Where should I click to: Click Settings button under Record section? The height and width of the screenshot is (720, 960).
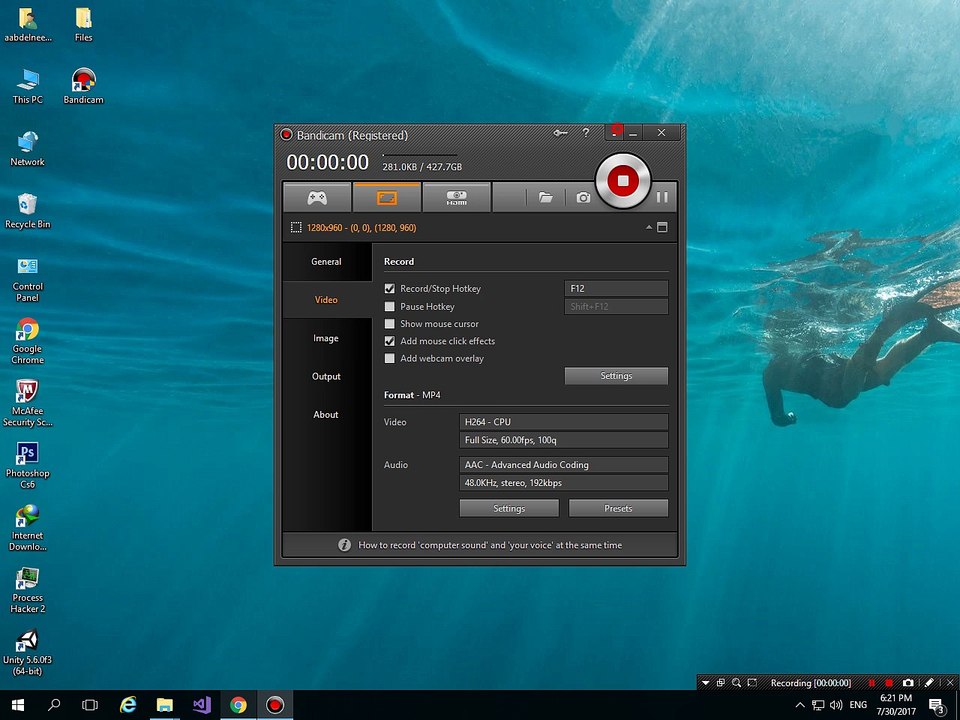(x=616, y=376)
